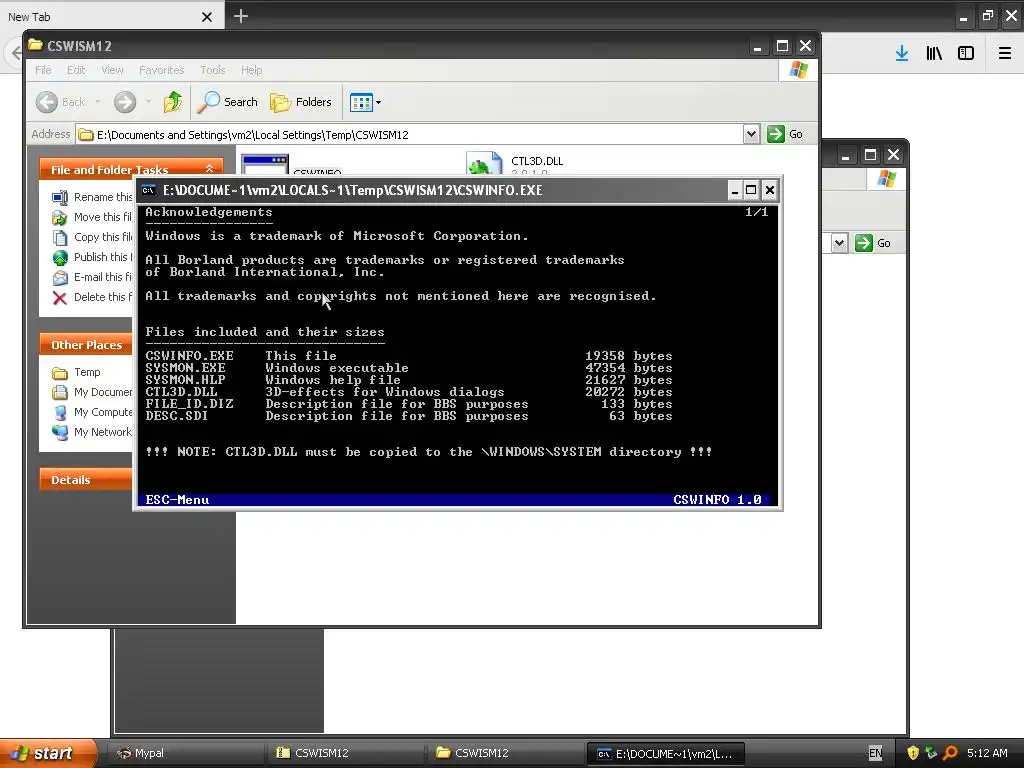Click E-mail this file task link
The image size is (1024, 768).
pos(103,277)
